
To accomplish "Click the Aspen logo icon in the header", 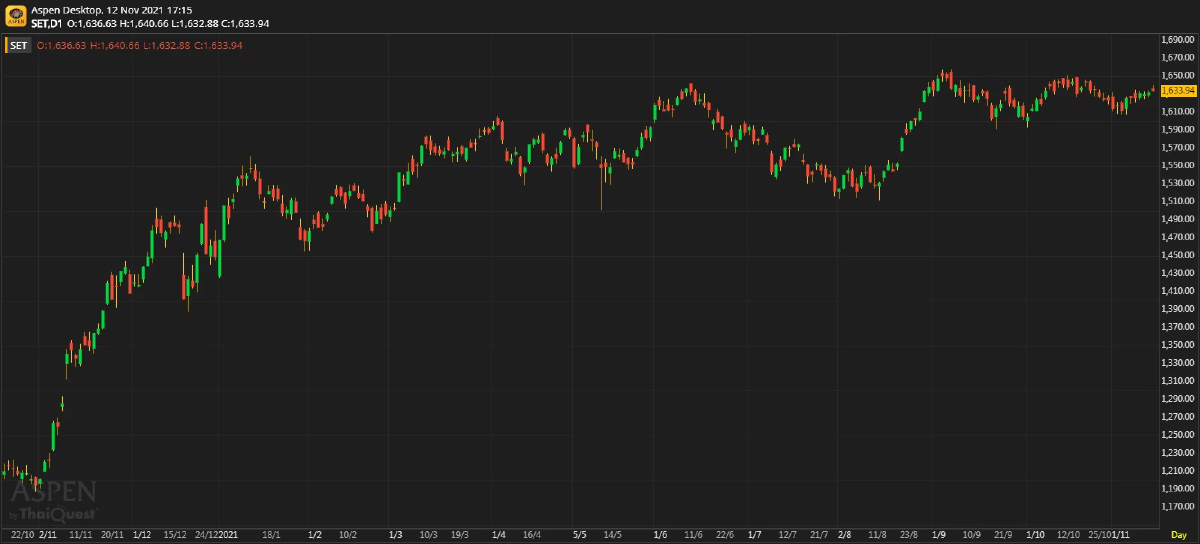I will 14,16.
